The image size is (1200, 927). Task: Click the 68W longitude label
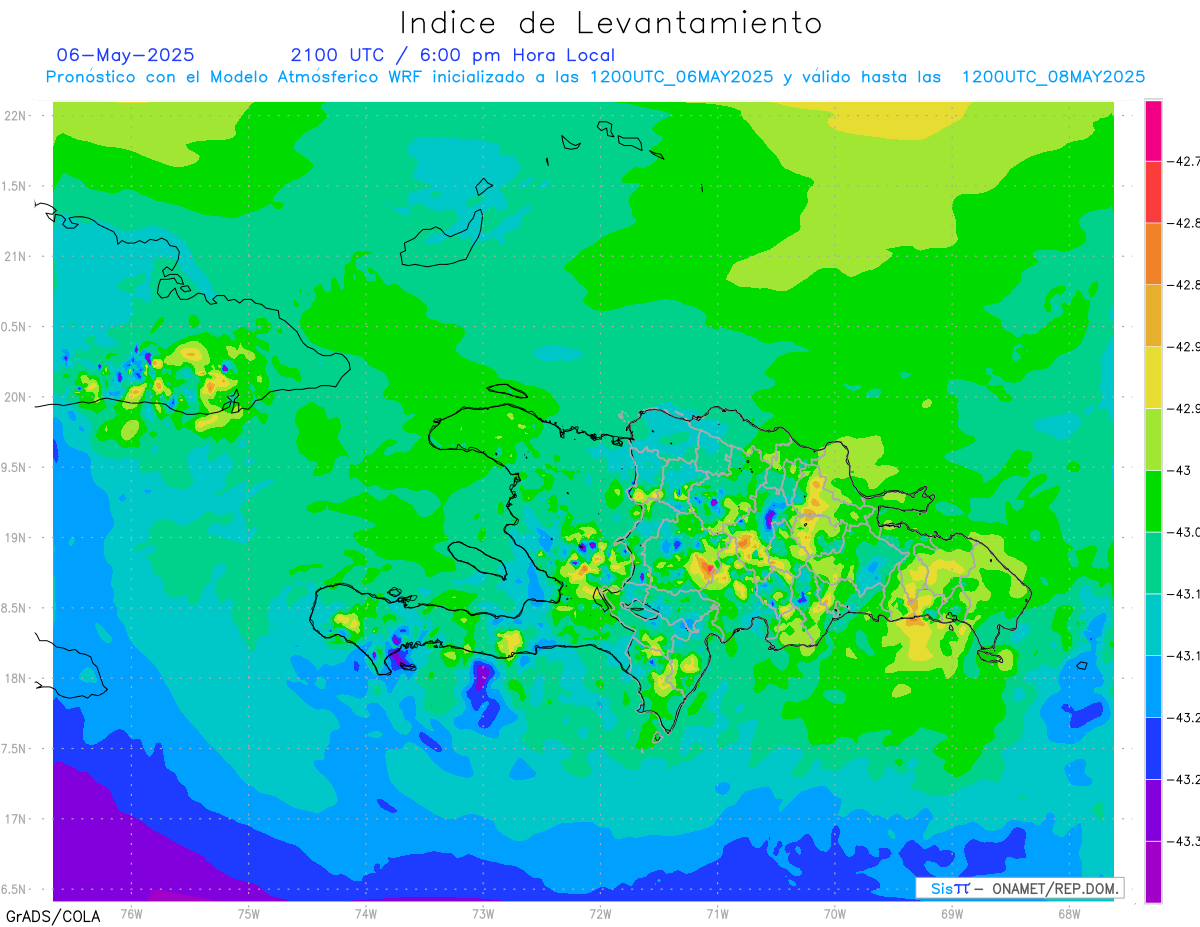1069,913
